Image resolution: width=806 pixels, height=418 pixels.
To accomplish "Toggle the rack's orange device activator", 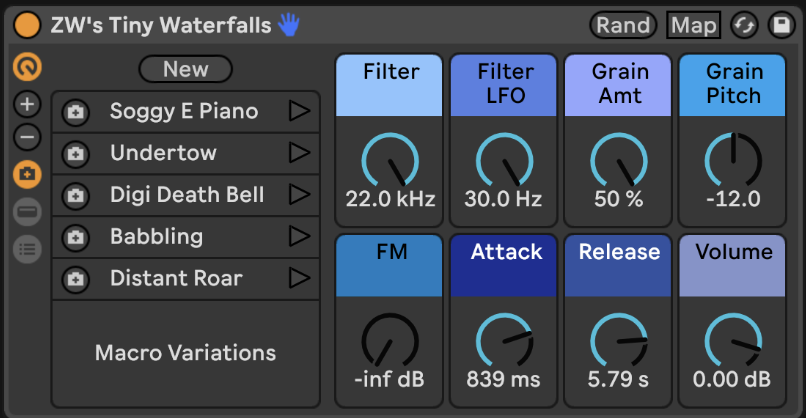I will [29, 25].
